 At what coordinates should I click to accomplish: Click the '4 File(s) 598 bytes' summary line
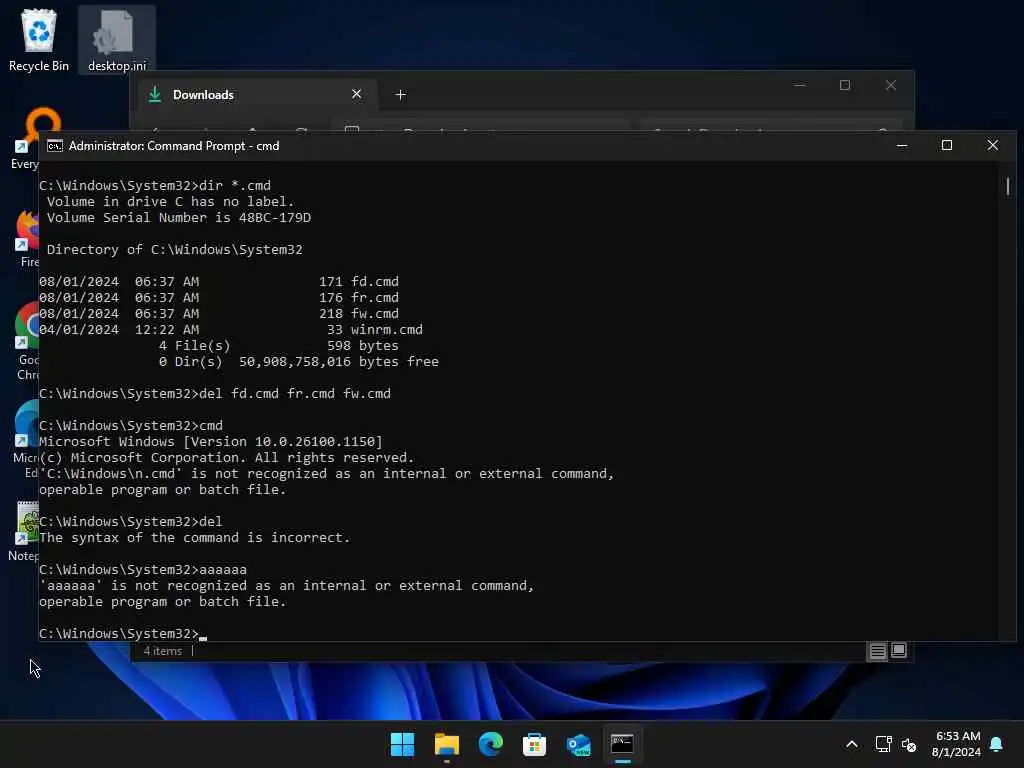pos(279,345)
